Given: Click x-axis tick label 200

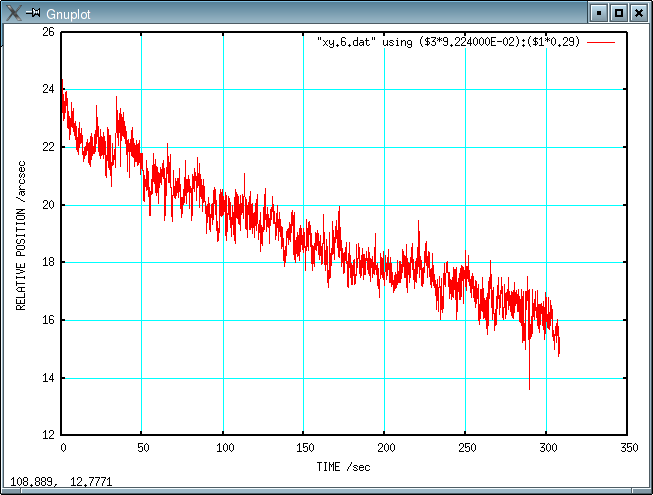Looking at the screenshot, I should coord(386,448).
